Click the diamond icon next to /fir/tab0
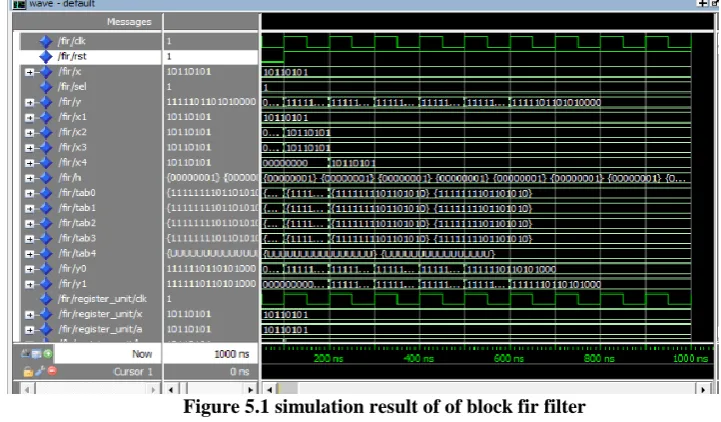 coord(46,193)
